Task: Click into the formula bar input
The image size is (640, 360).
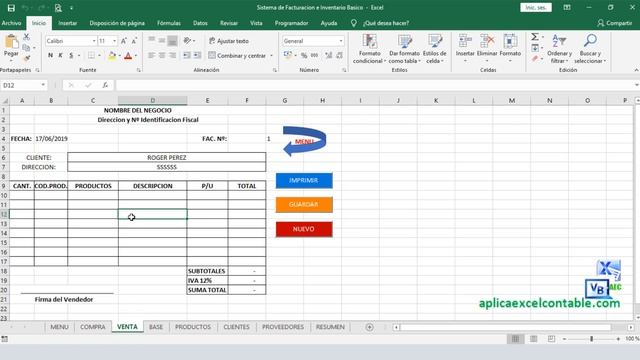Action: pos(373,85)
